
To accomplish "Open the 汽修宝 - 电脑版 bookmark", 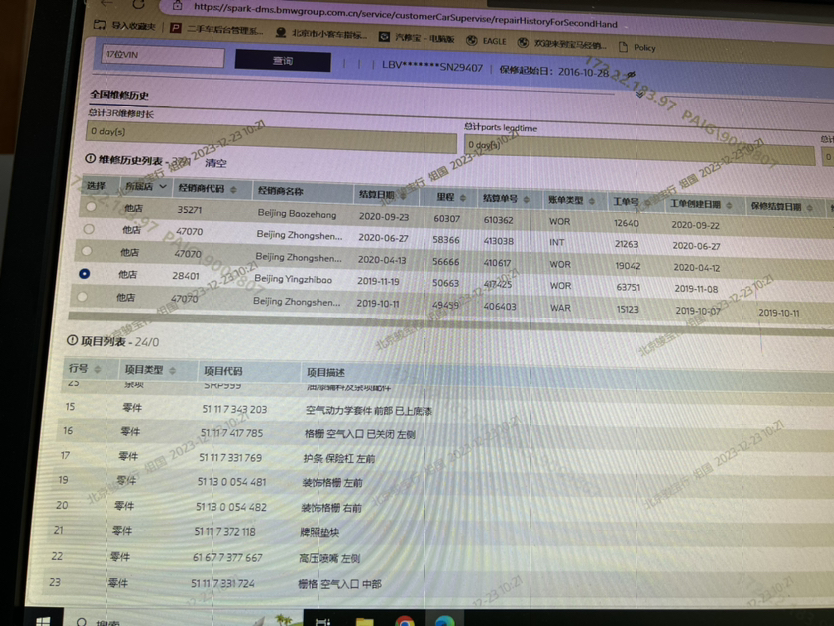I will click(417, 38).
